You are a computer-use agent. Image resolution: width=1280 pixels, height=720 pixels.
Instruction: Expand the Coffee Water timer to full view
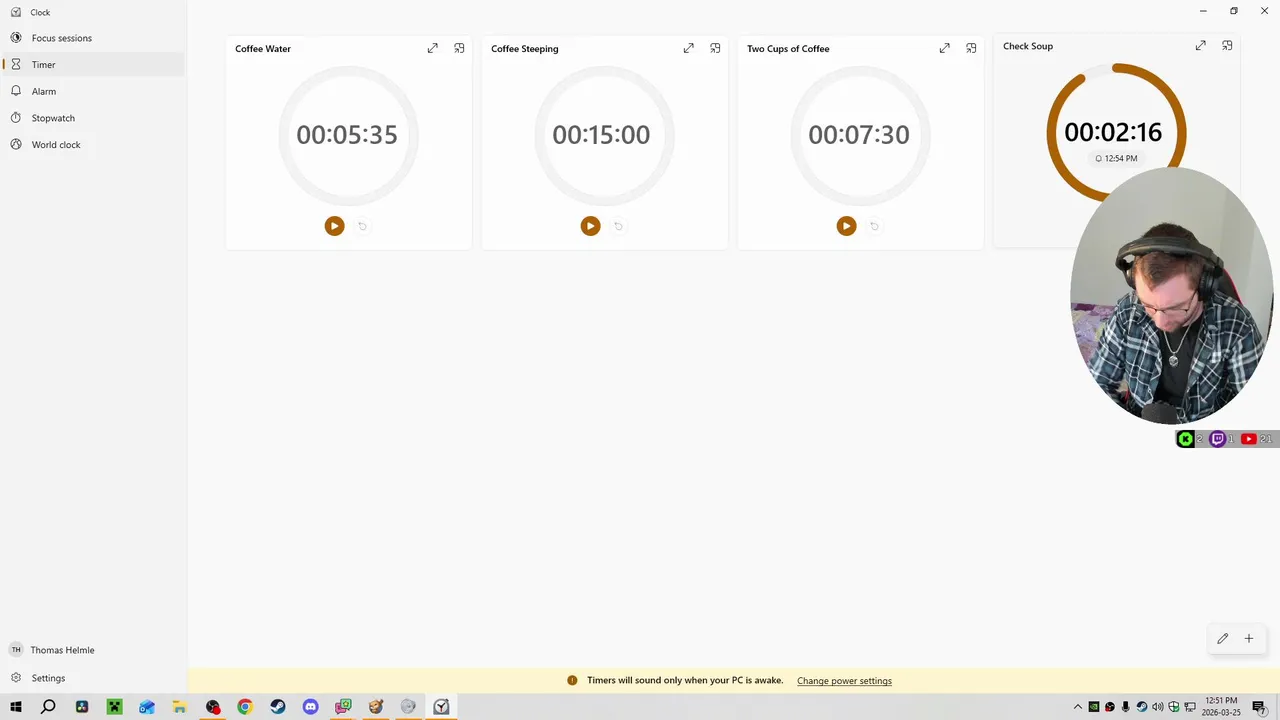click(x=432, y=48)
